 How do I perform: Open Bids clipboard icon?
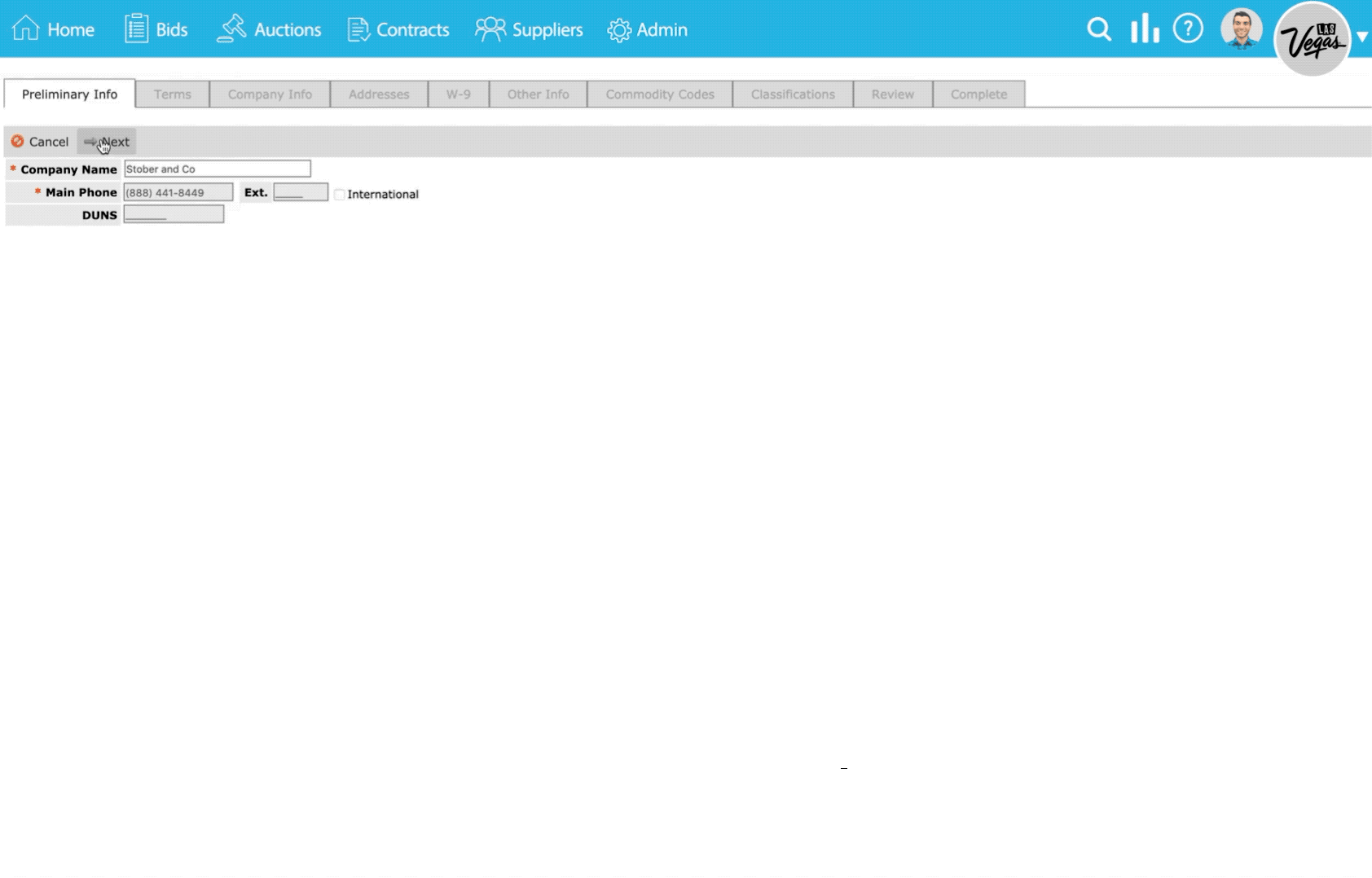click(136, 29)
